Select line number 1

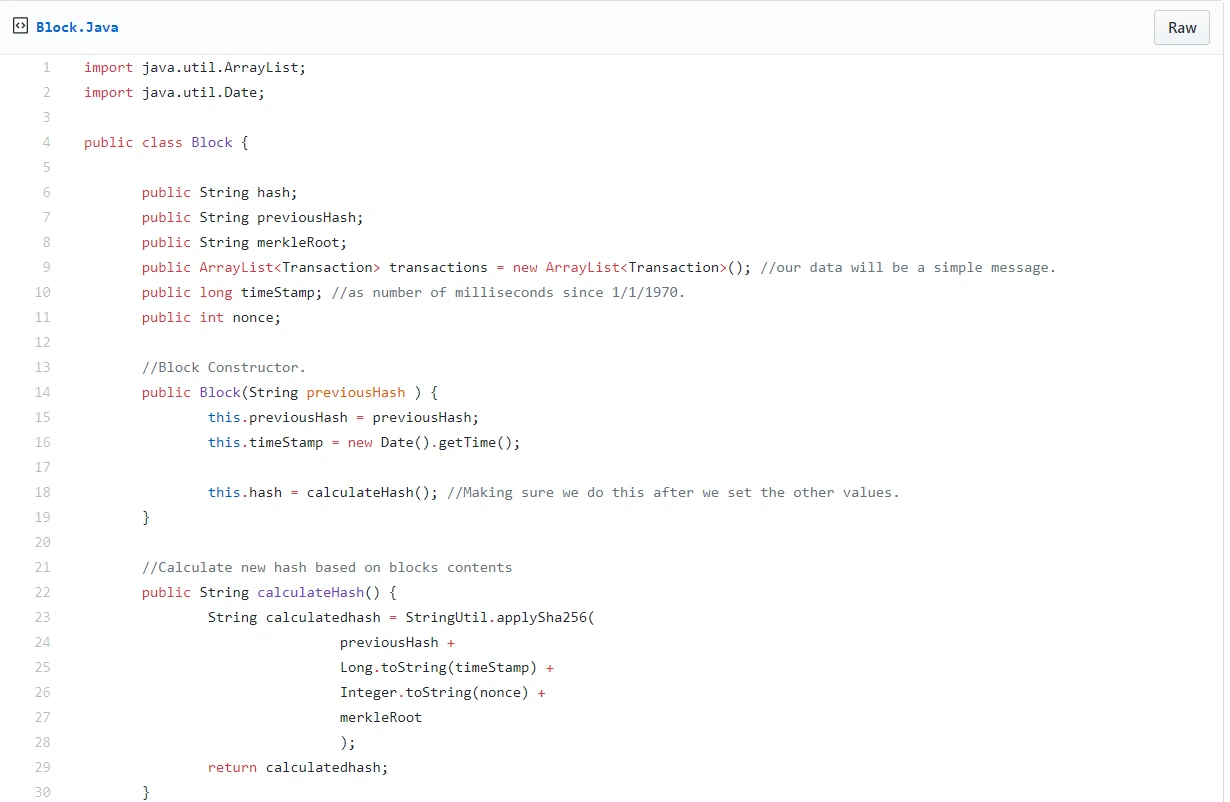click(x=46, y=68)
